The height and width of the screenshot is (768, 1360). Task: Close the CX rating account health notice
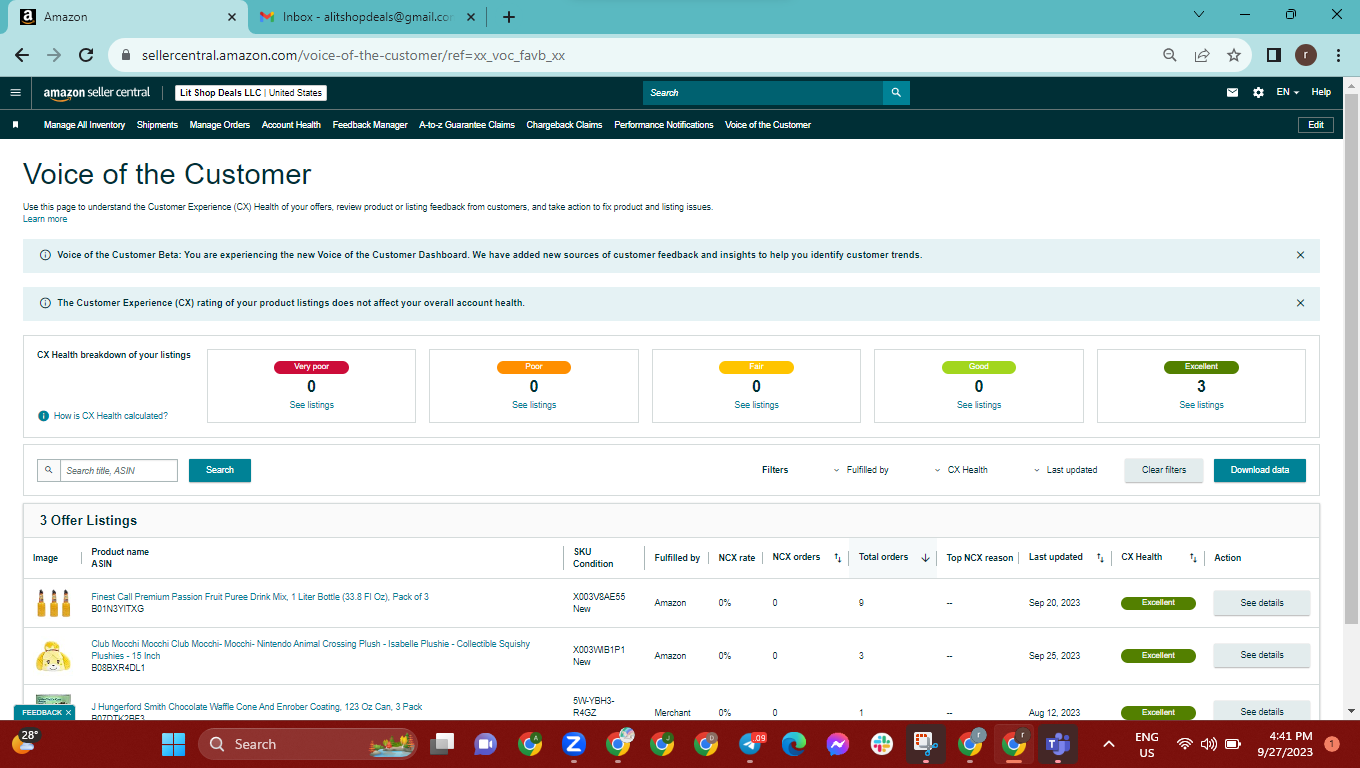pos(1300,303)
